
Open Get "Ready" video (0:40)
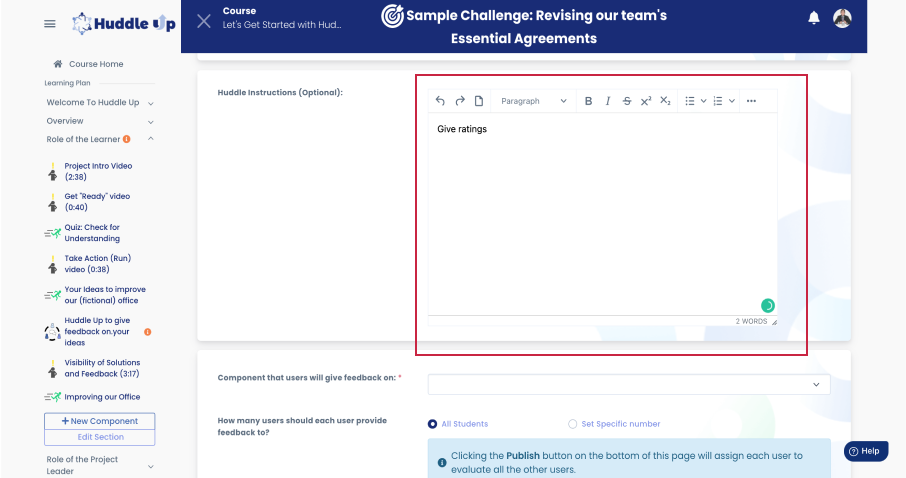pos(97,202)
